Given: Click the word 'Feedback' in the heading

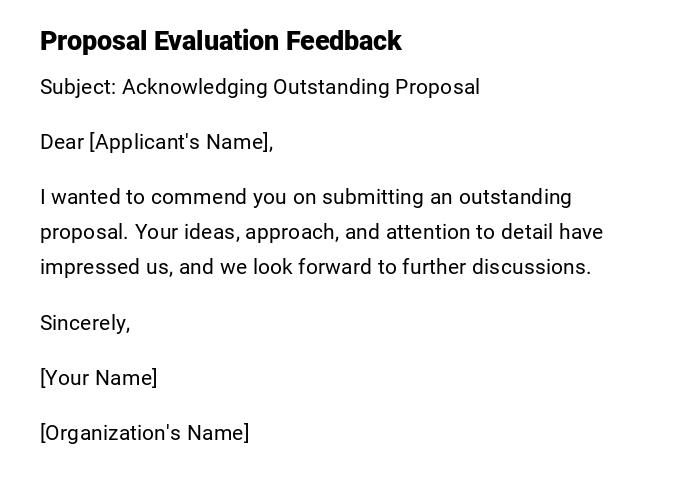Looking at the screenshot, I should pyautogui.click(x=344, y=41).
